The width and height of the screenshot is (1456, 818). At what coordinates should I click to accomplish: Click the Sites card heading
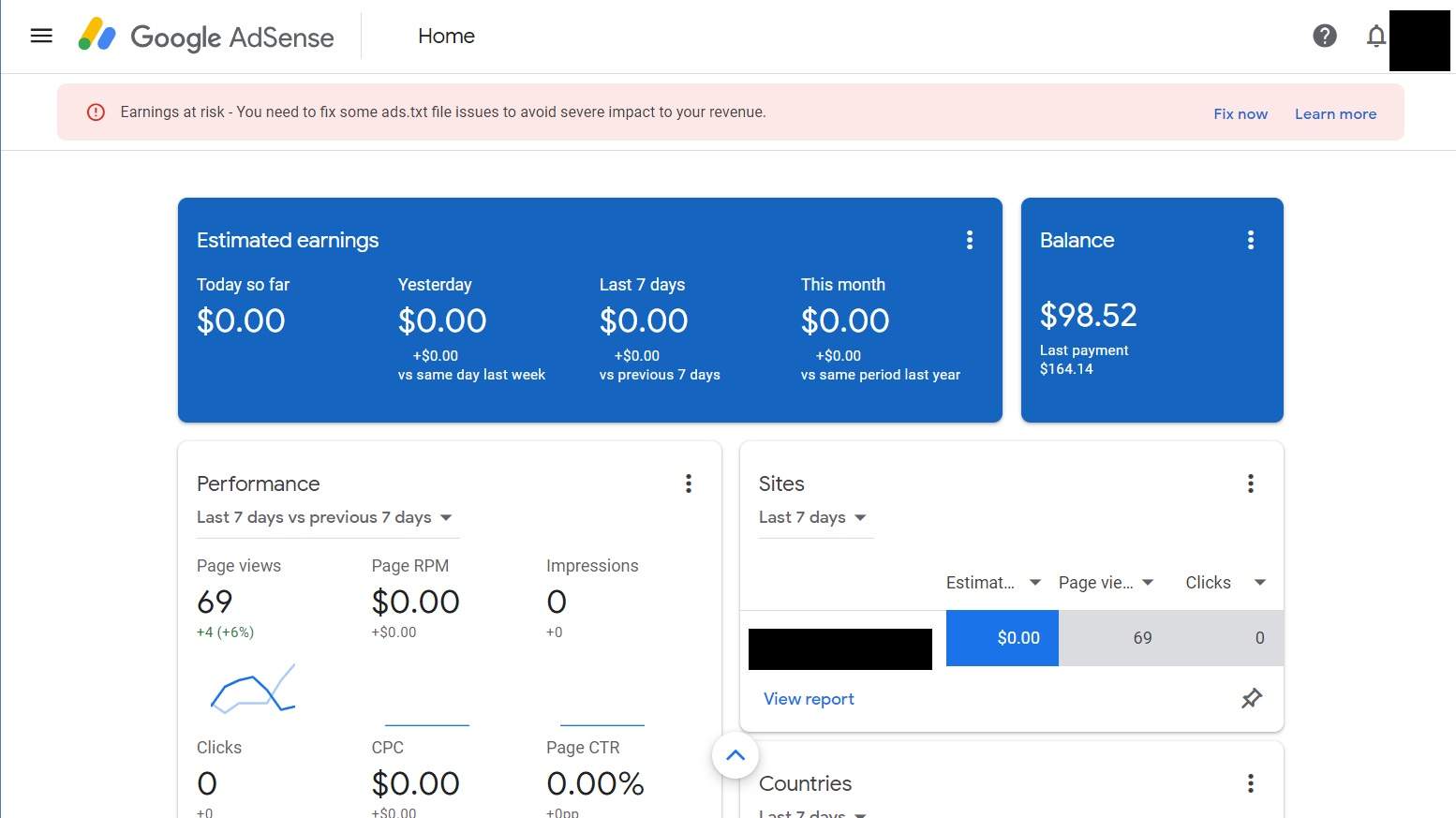[781, 483]
